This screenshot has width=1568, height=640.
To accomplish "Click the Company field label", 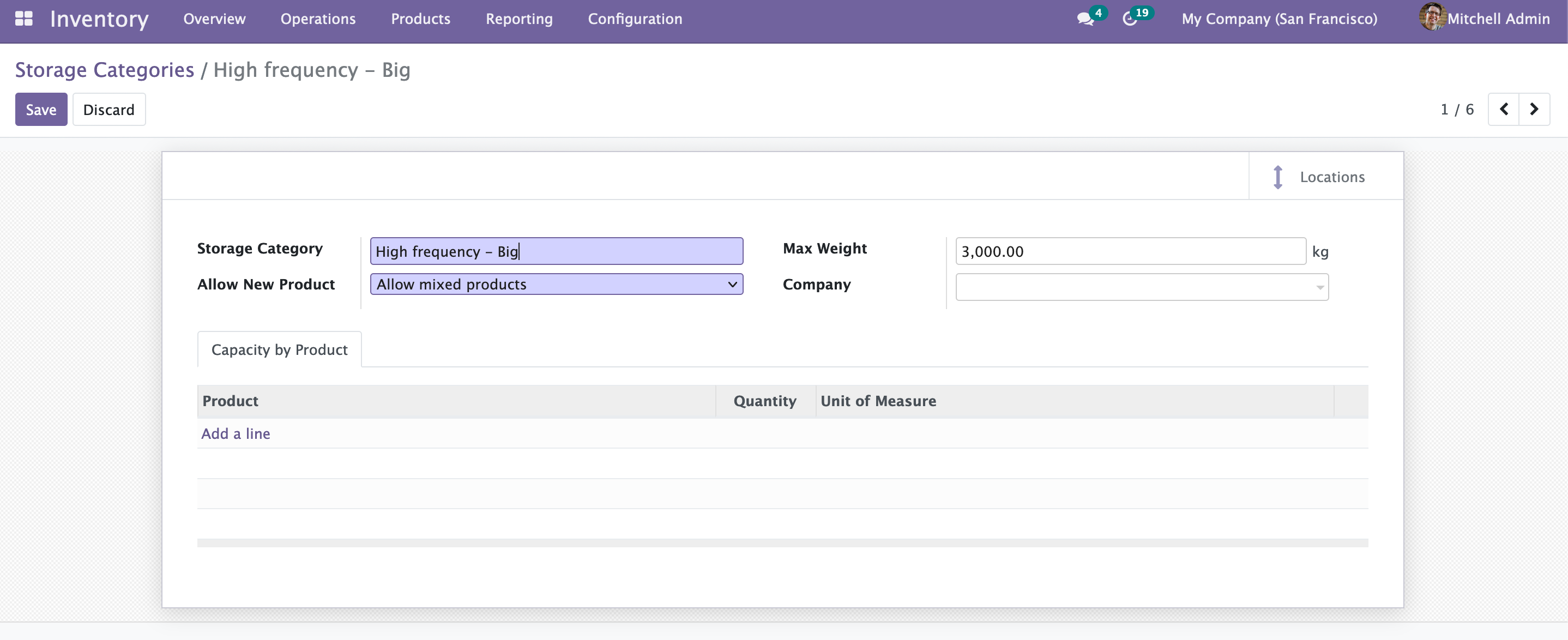I will 816,284.
